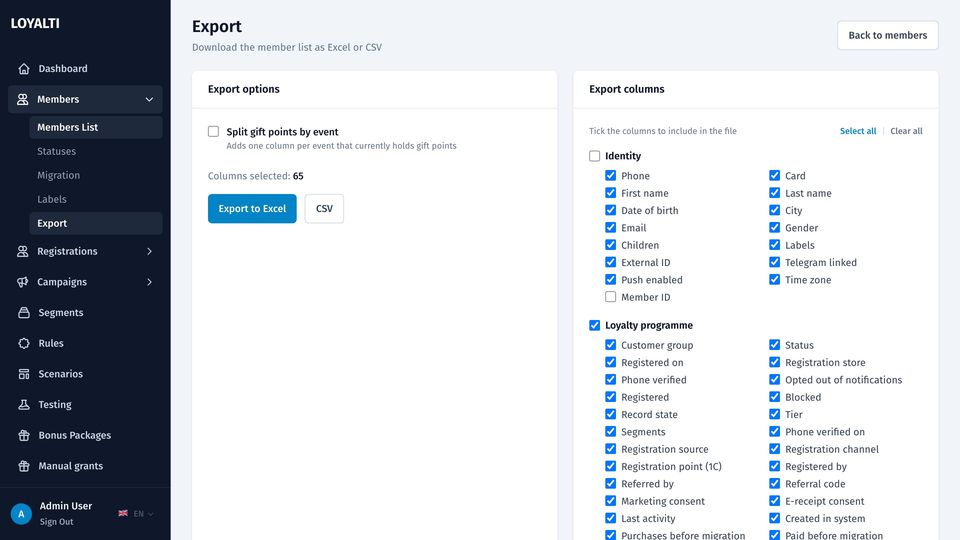Open the Labels submenu item

(x=96, y=199)
